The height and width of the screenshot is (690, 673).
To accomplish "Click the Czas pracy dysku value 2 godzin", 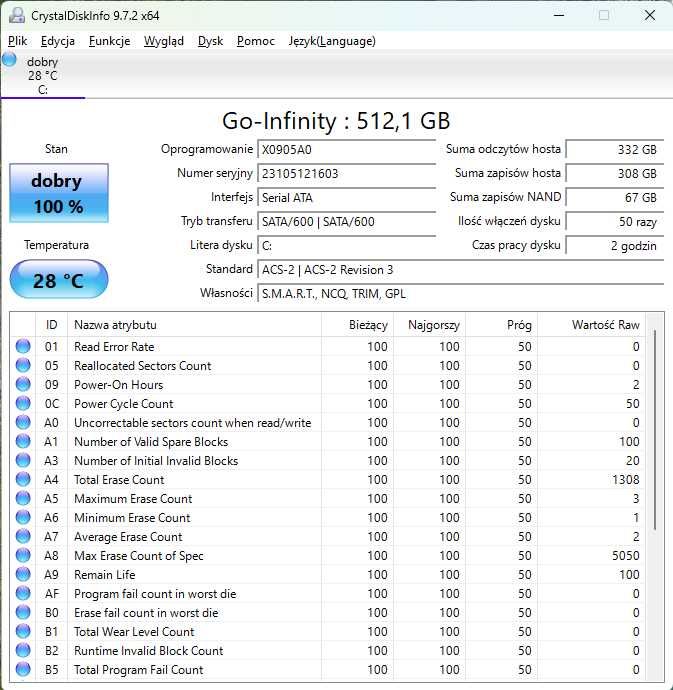I will point(614,245).
